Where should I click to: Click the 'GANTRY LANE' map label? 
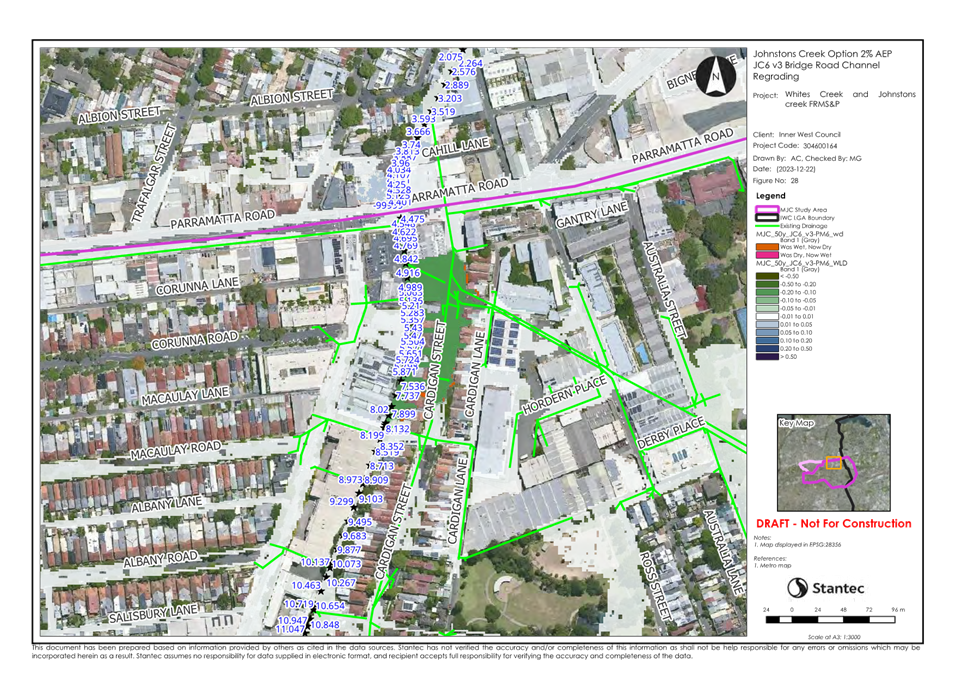[x=591, y=214]
